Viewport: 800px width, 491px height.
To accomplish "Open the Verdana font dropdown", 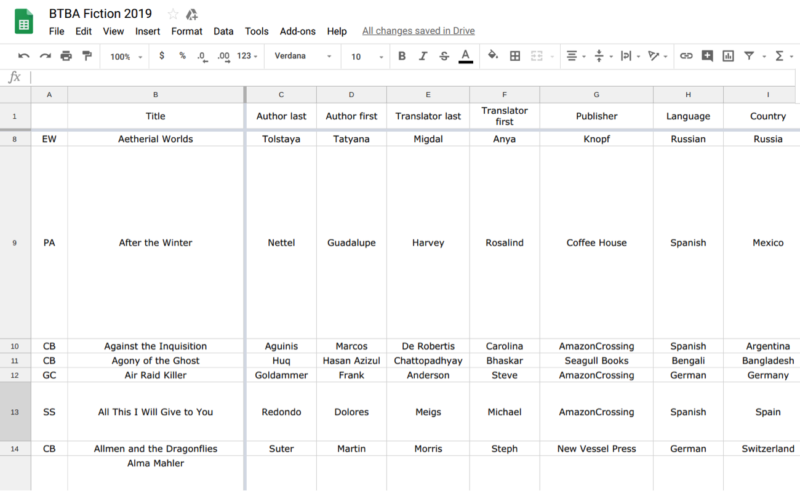I will (x=303, y=56).
